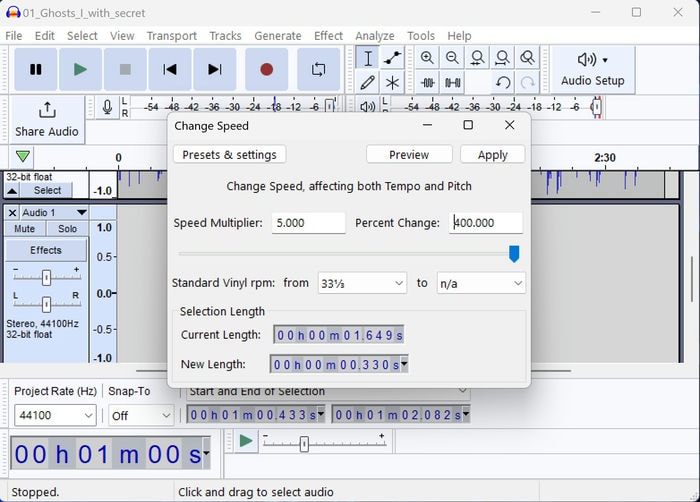Toggle Solo on Audio 1 track
700x502 pixels.
(x=67, y=229)
